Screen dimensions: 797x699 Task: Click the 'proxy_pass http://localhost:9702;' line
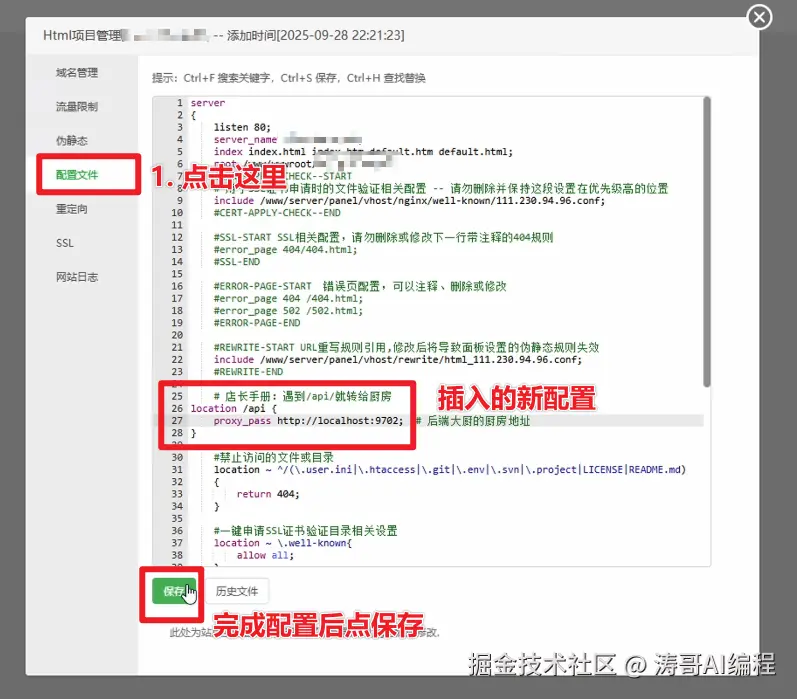308,420
